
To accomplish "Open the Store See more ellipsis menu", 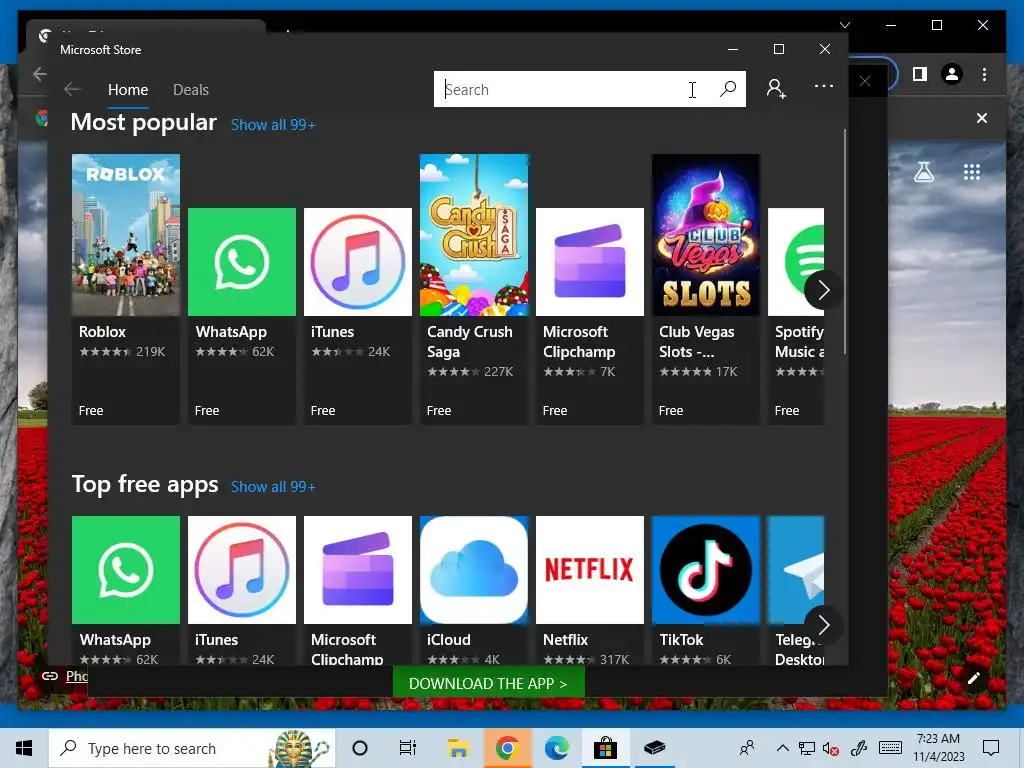I will 824,86.
